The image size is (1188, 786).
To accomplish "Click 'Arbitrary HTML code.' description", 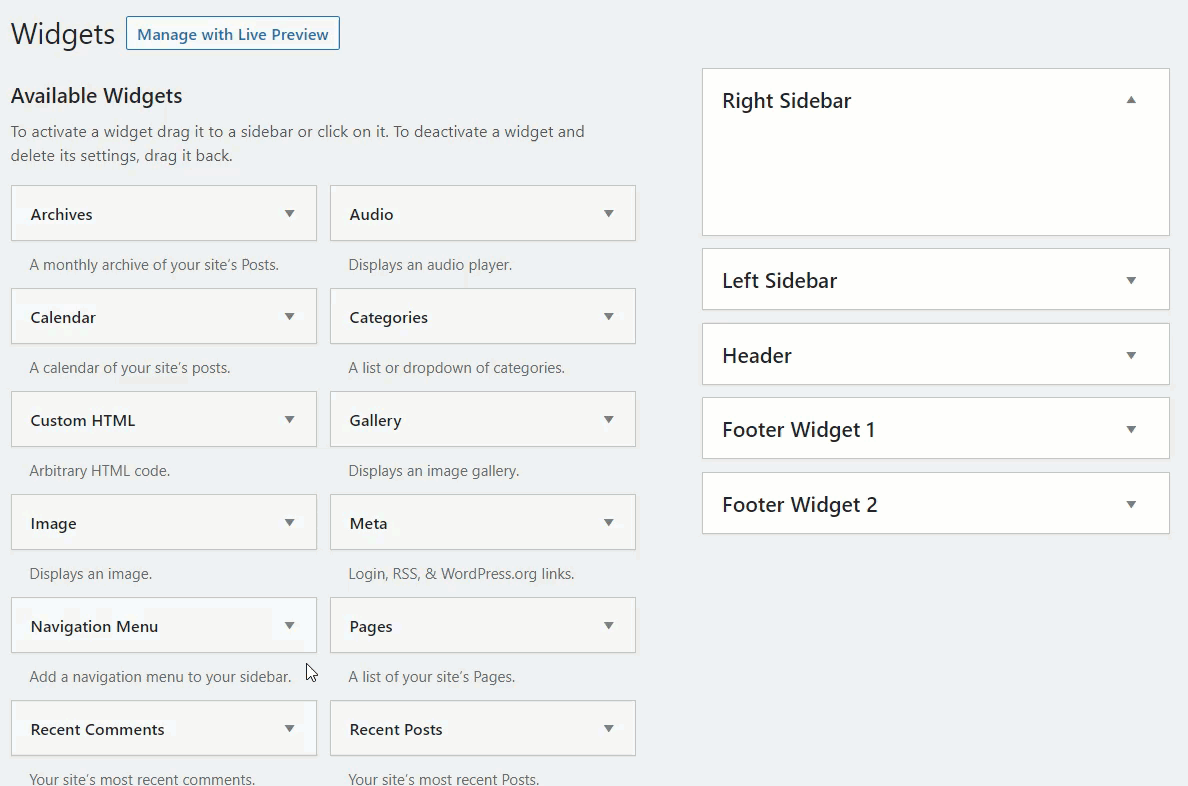I will click(99, 471).
